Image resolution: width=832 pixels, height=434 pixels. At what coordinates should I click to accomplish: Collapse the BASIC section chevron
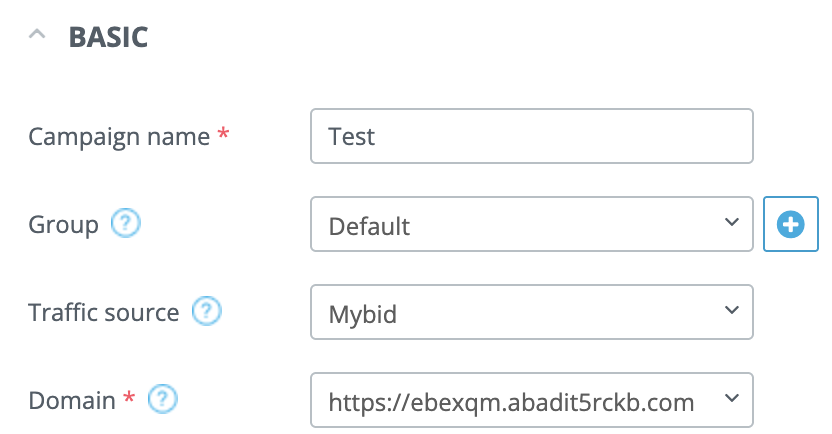point(38,37)
